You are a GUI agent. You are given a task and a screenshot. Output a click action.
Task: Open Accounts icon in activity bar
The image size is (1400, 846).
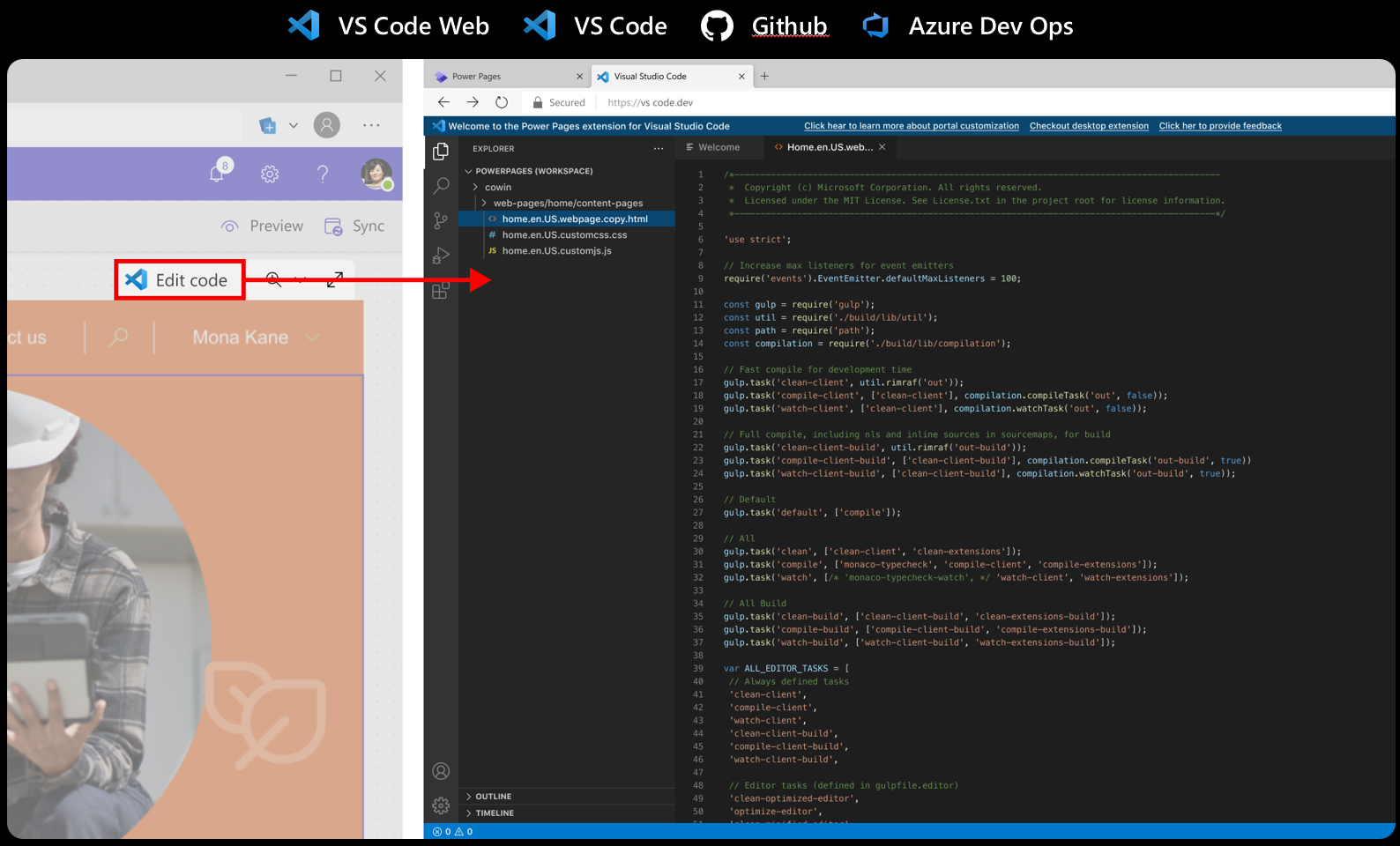[x=441, y=771]
